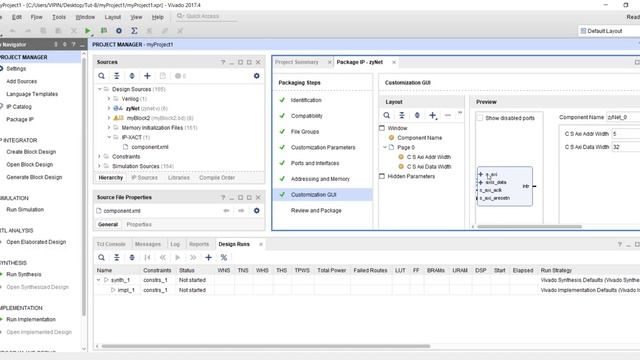Screen dimensions: 640x360
Task: Open IP Catalog in Flow Navigator
Action: pyautogui.click(x=19, y=107)
